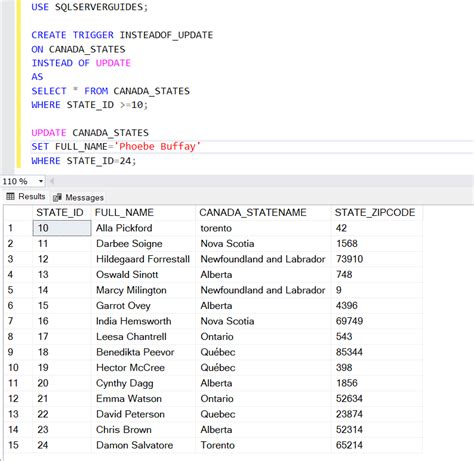The width and height of the screenshot is (474, 461).
Task: Click the cell Hildegaard Forrestall
Action: click(x=143, y=259)
